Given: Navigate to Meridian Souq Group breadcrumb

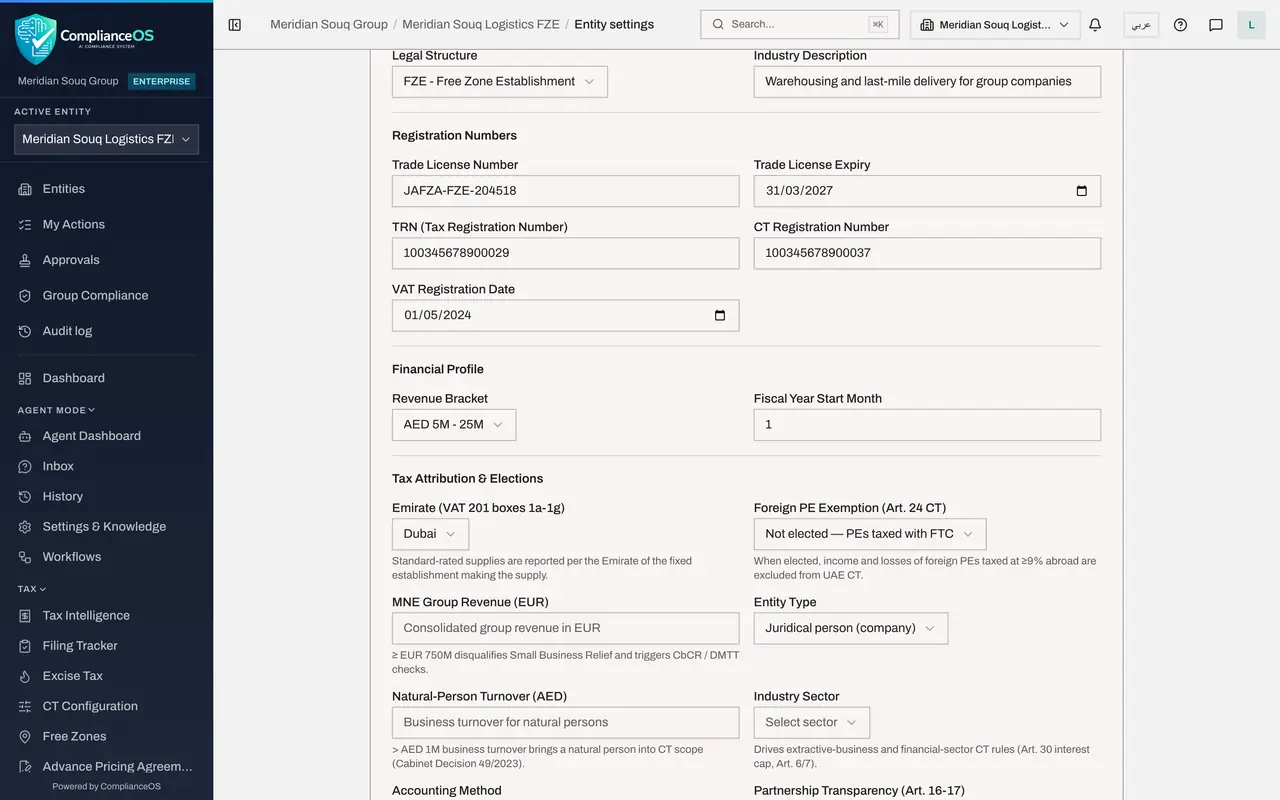Looking at the screenshot, I should coord(329,24).
